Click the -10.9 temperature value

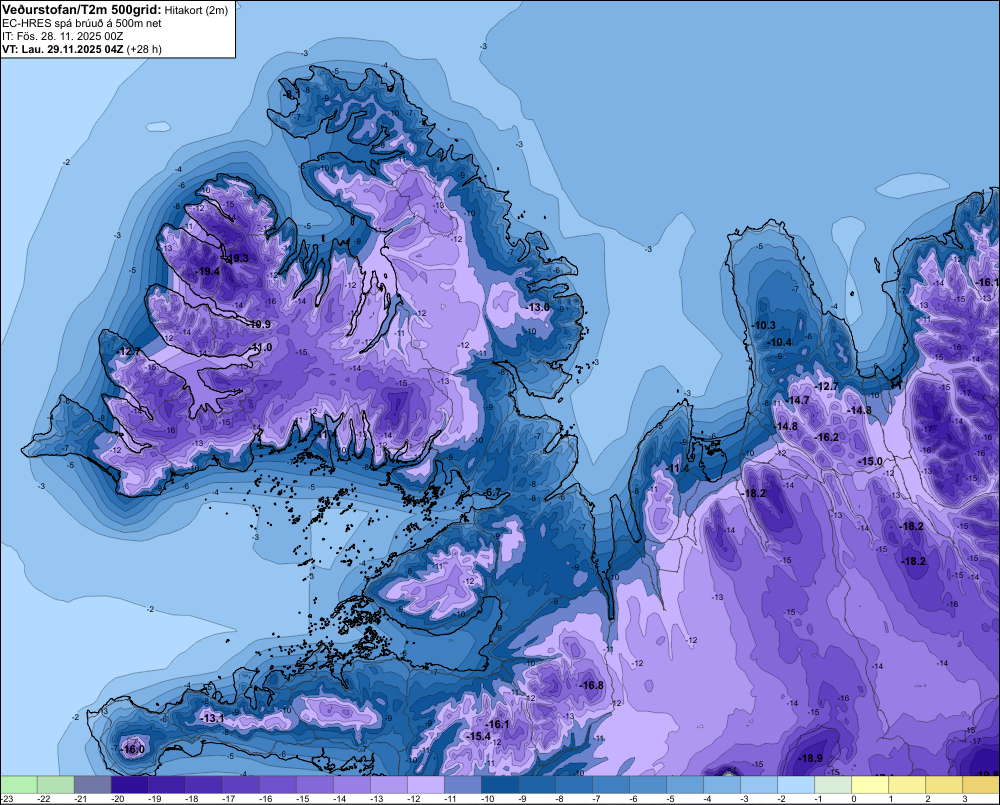(259, 324)
